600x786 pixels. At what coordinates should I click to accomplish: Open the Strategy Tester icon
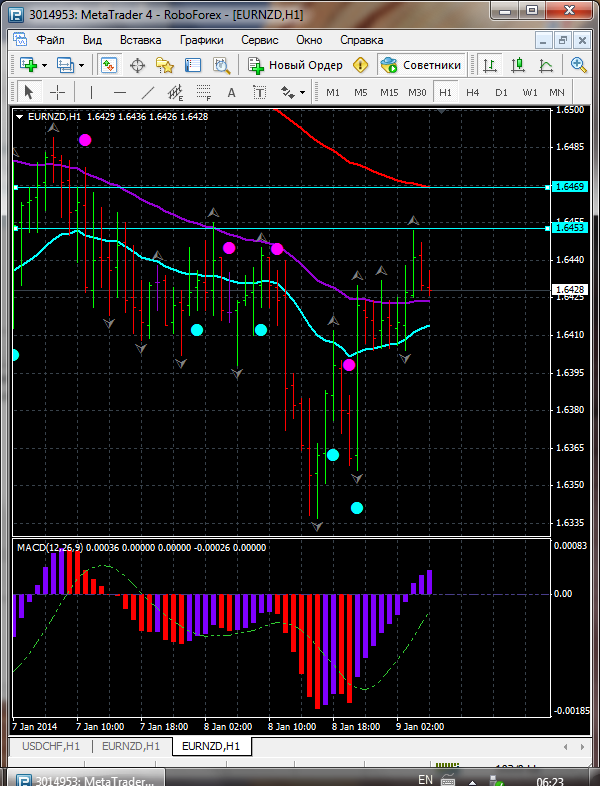(221, 65)
